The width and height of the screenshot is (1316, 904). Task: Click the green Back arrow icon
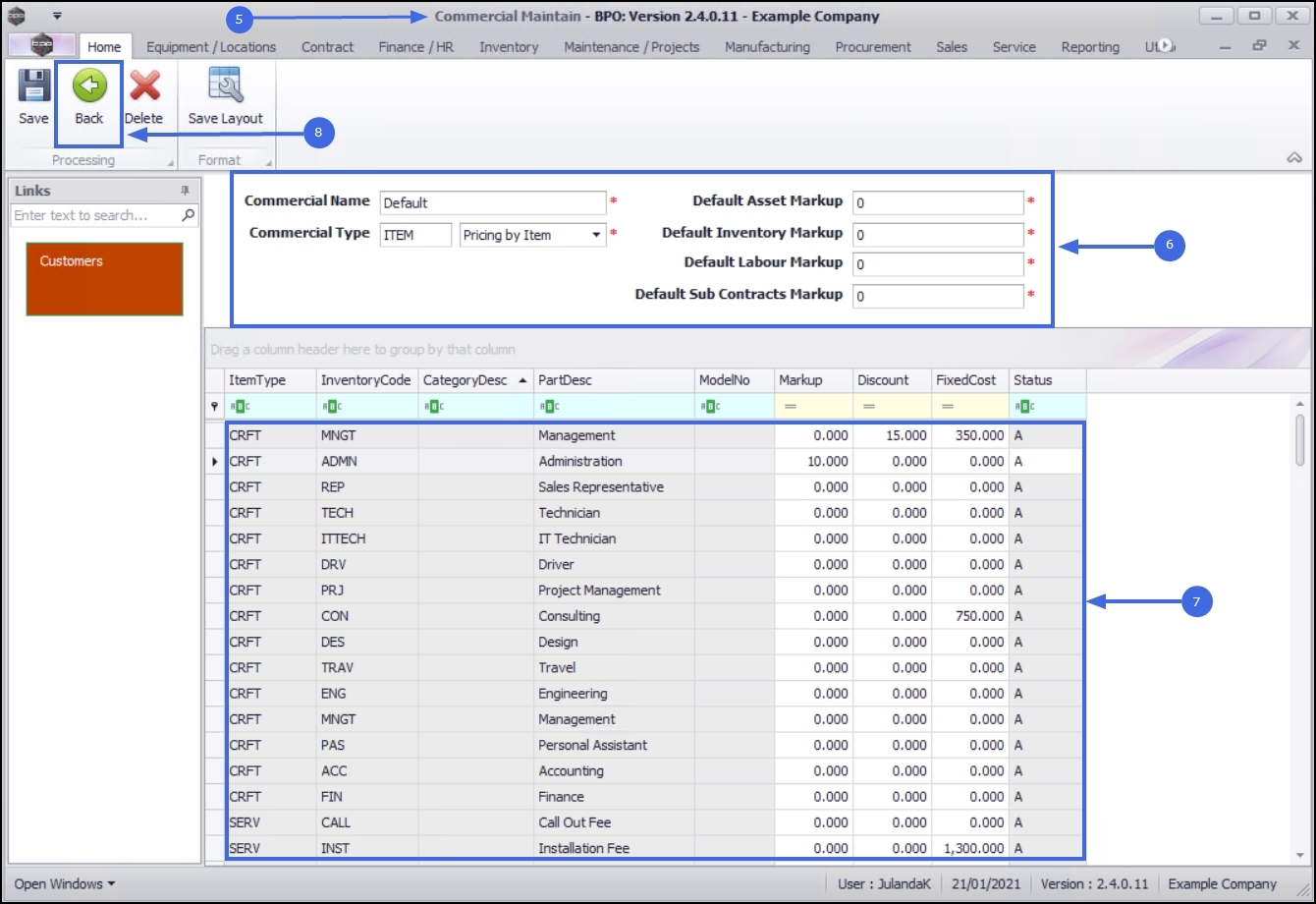[89, 87]
